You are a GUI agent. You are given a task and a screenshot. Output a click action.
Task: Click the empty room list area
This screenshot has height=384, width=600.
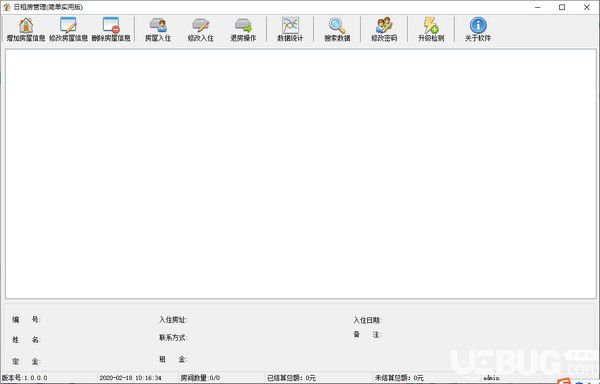pyautogui.click(x=301, y=174)
